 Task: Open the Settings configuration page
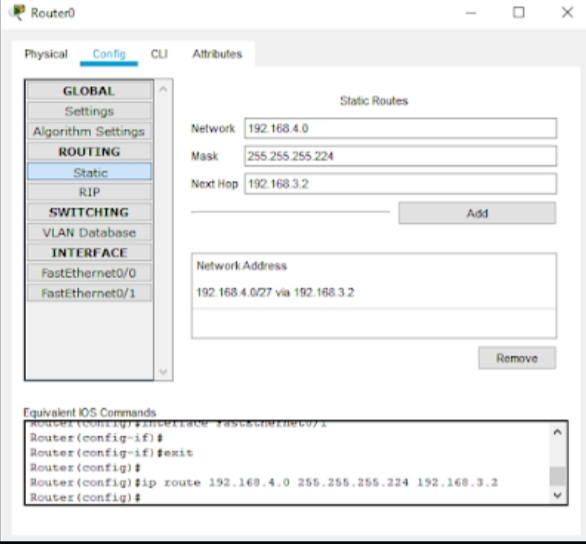tap(89, 111)
